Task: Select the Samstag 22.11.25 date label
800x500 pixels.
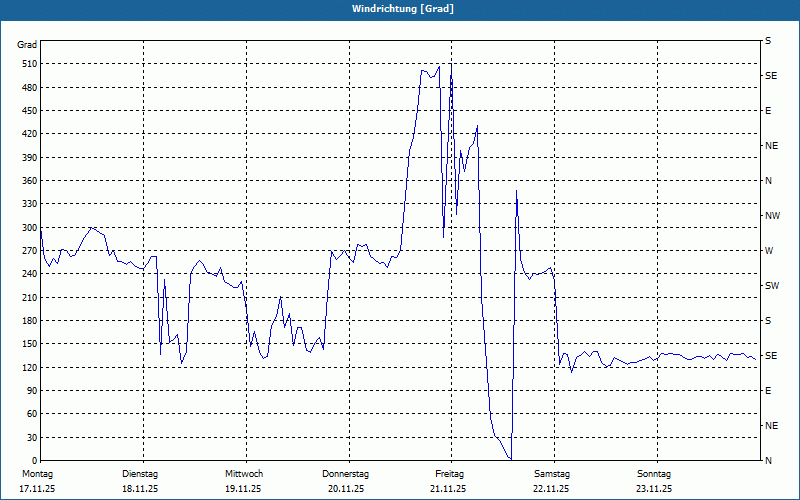Action: click(551, 481)
